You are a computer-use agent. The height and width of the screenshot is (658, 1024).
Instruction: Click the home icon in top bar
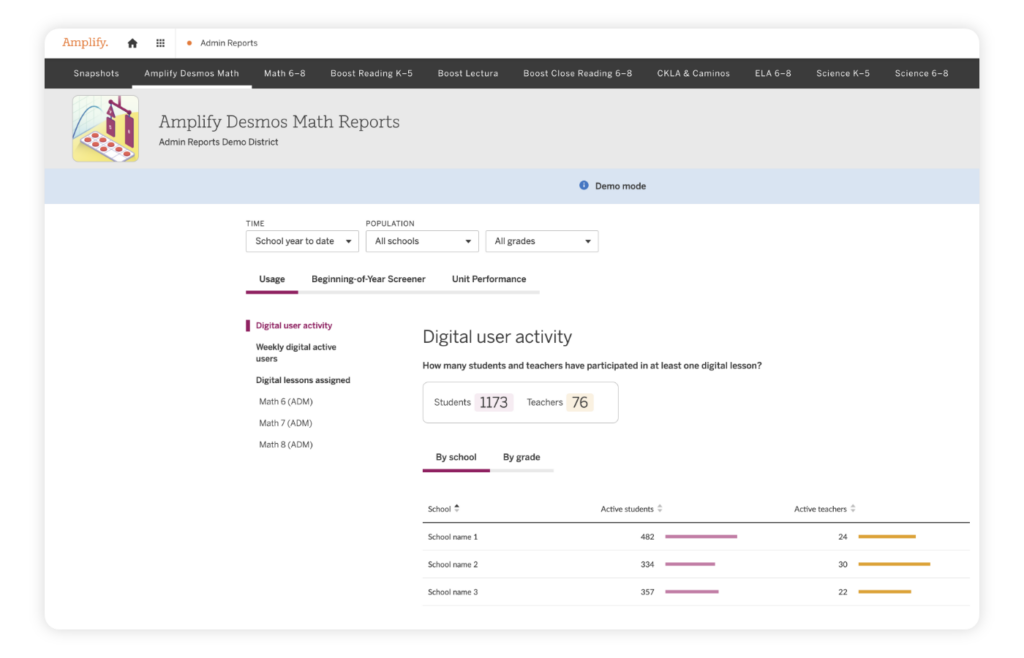pyautogui.click(x=132, y=43)
